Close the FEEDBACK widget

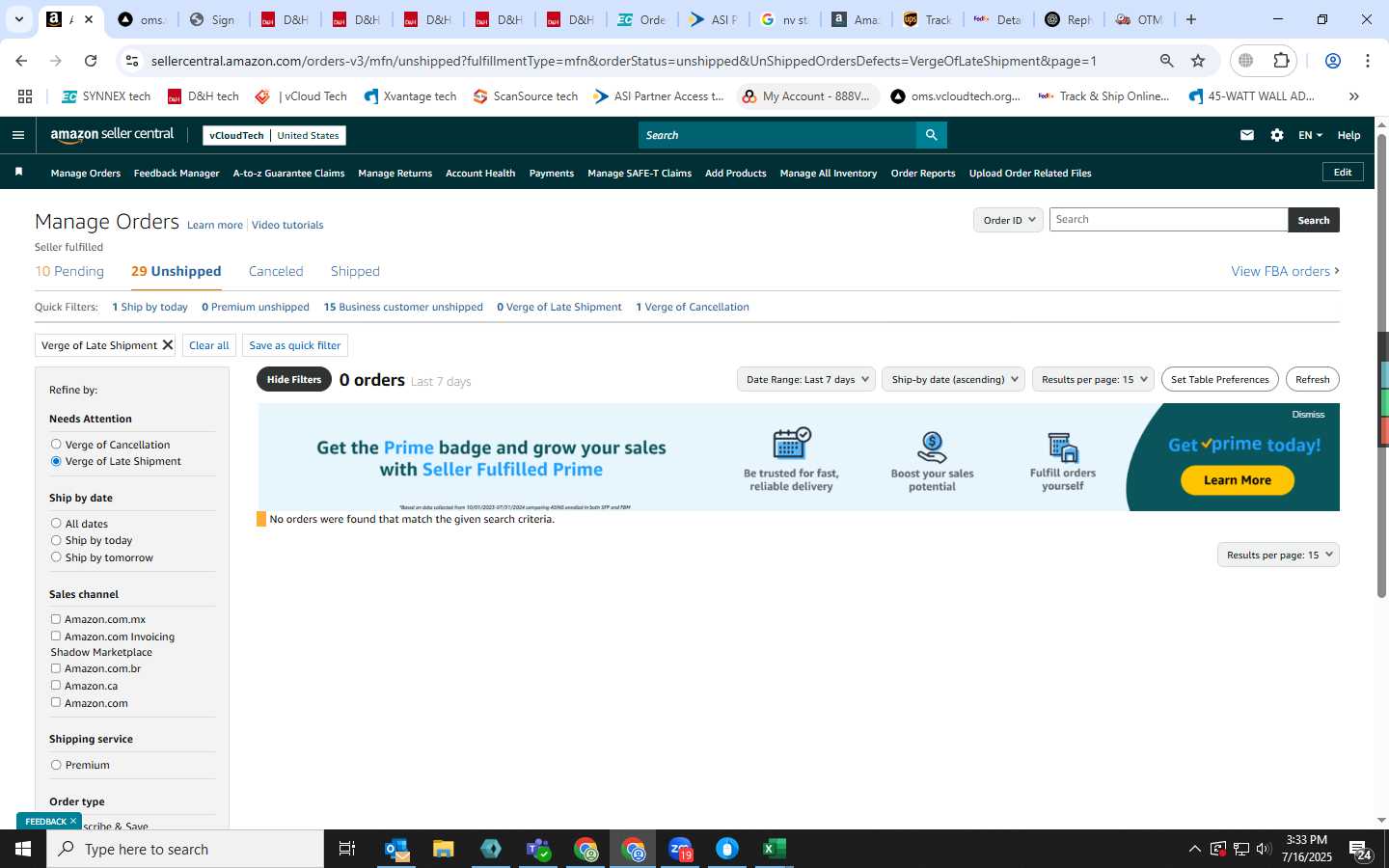click(x=72, y=821)
